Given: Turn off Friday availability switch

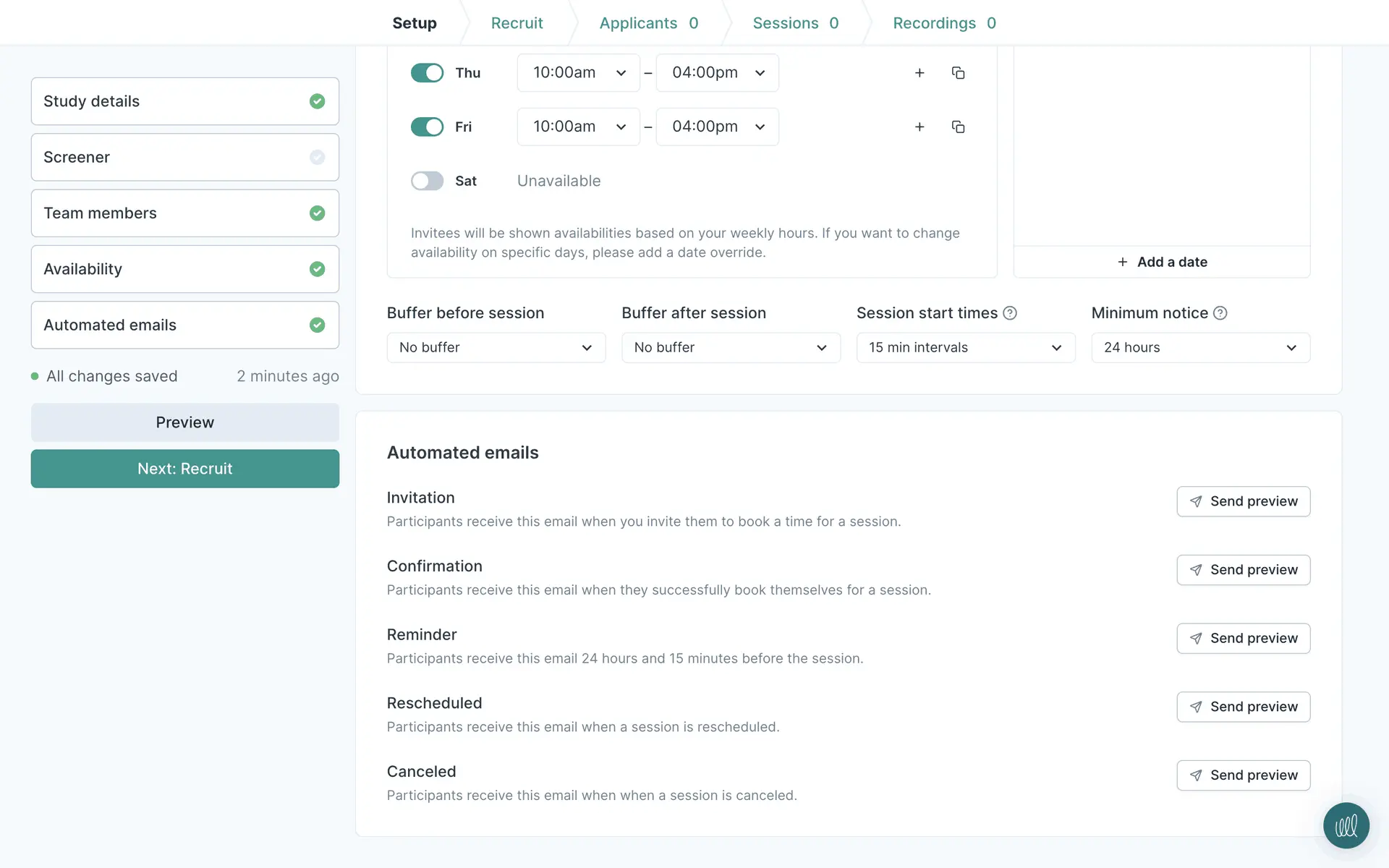Looking at the screenshot, I should coord(427,127).
